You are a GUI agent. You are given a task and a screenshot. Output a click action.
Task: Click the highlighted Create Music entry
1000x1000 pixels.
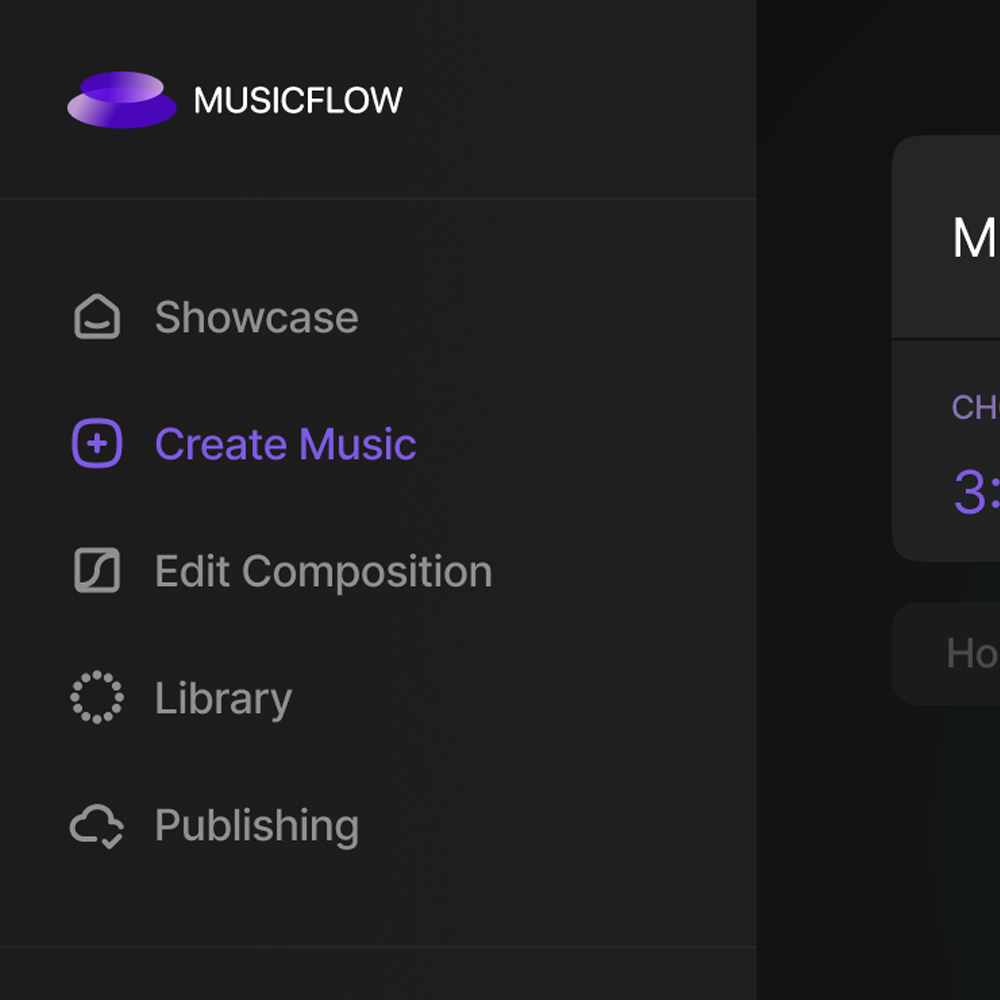coord(285,443)
